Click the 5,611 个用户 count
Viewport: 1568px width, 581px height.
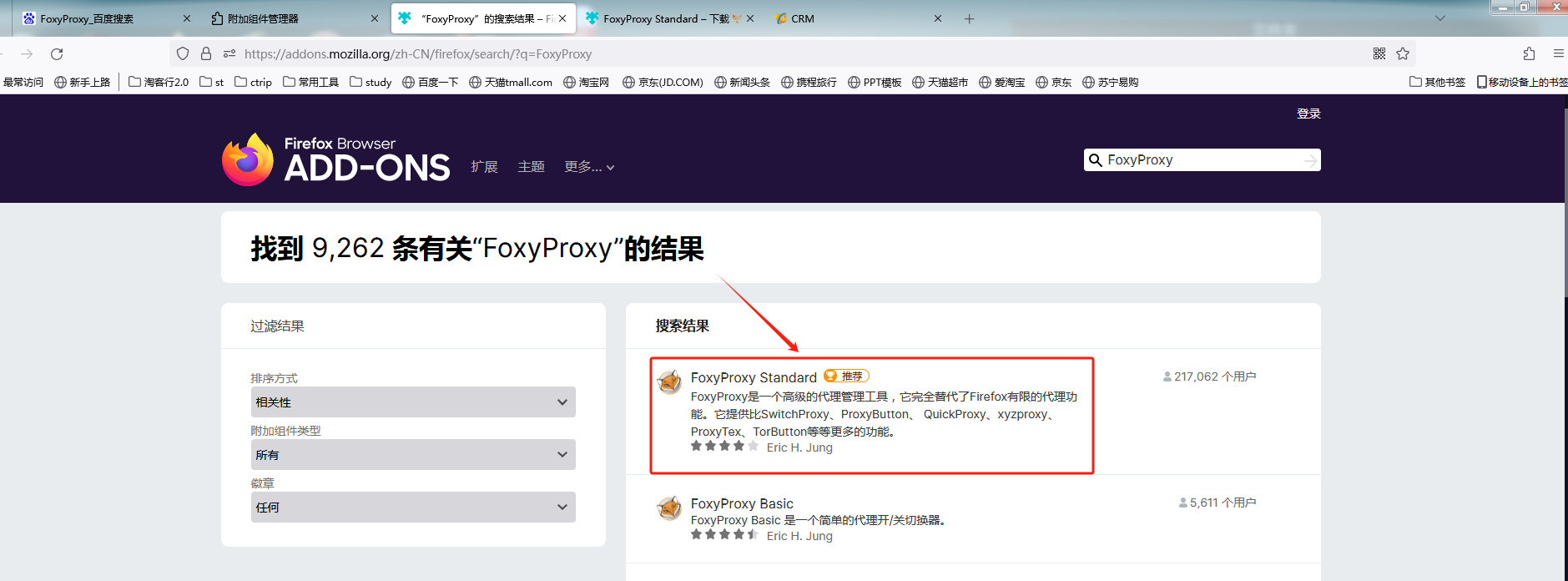pos(1218,503)
